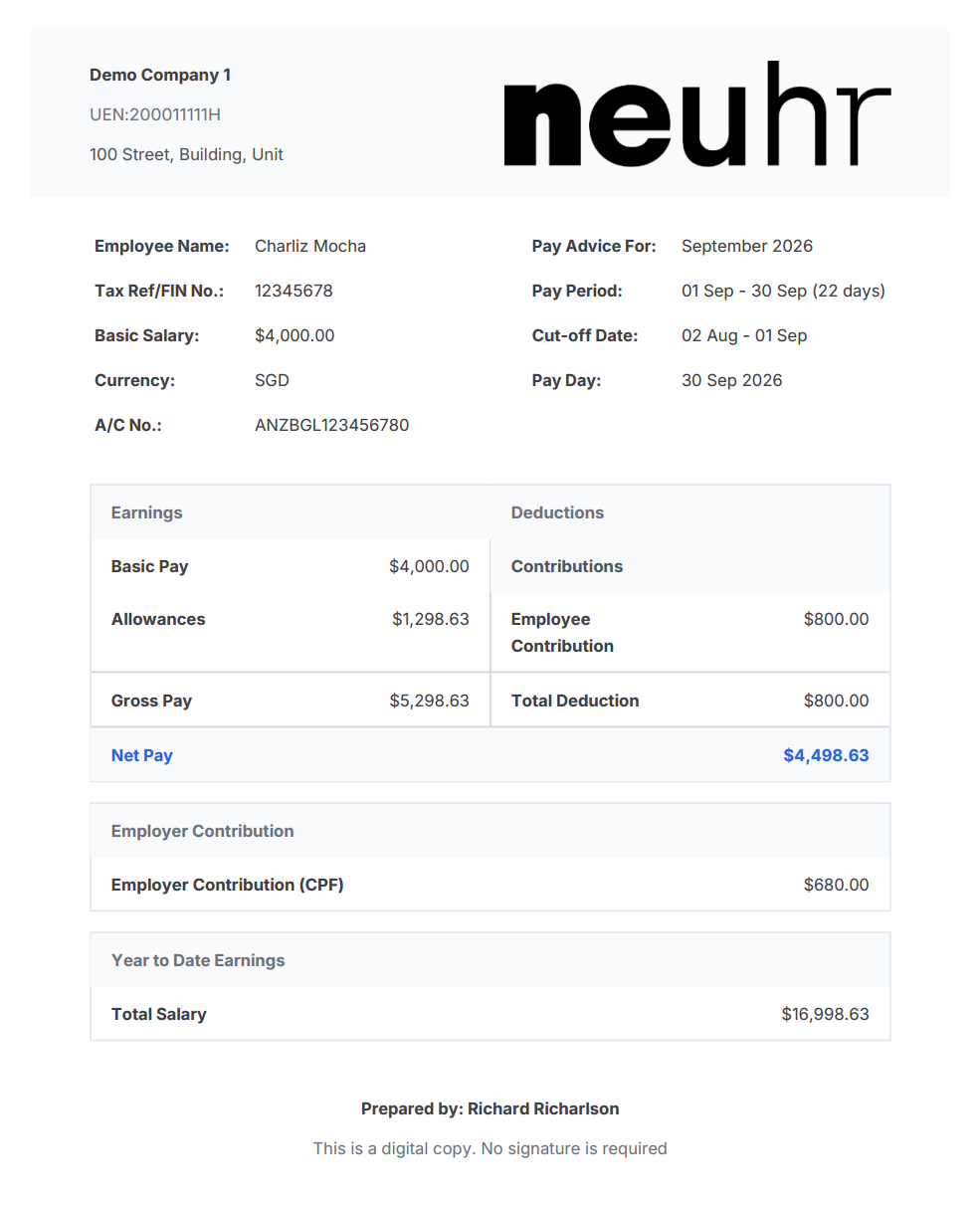This screenshot has width=980, height=1207.
Task: Click the 'Basic Salary:' label
Action: pos(147,335)
